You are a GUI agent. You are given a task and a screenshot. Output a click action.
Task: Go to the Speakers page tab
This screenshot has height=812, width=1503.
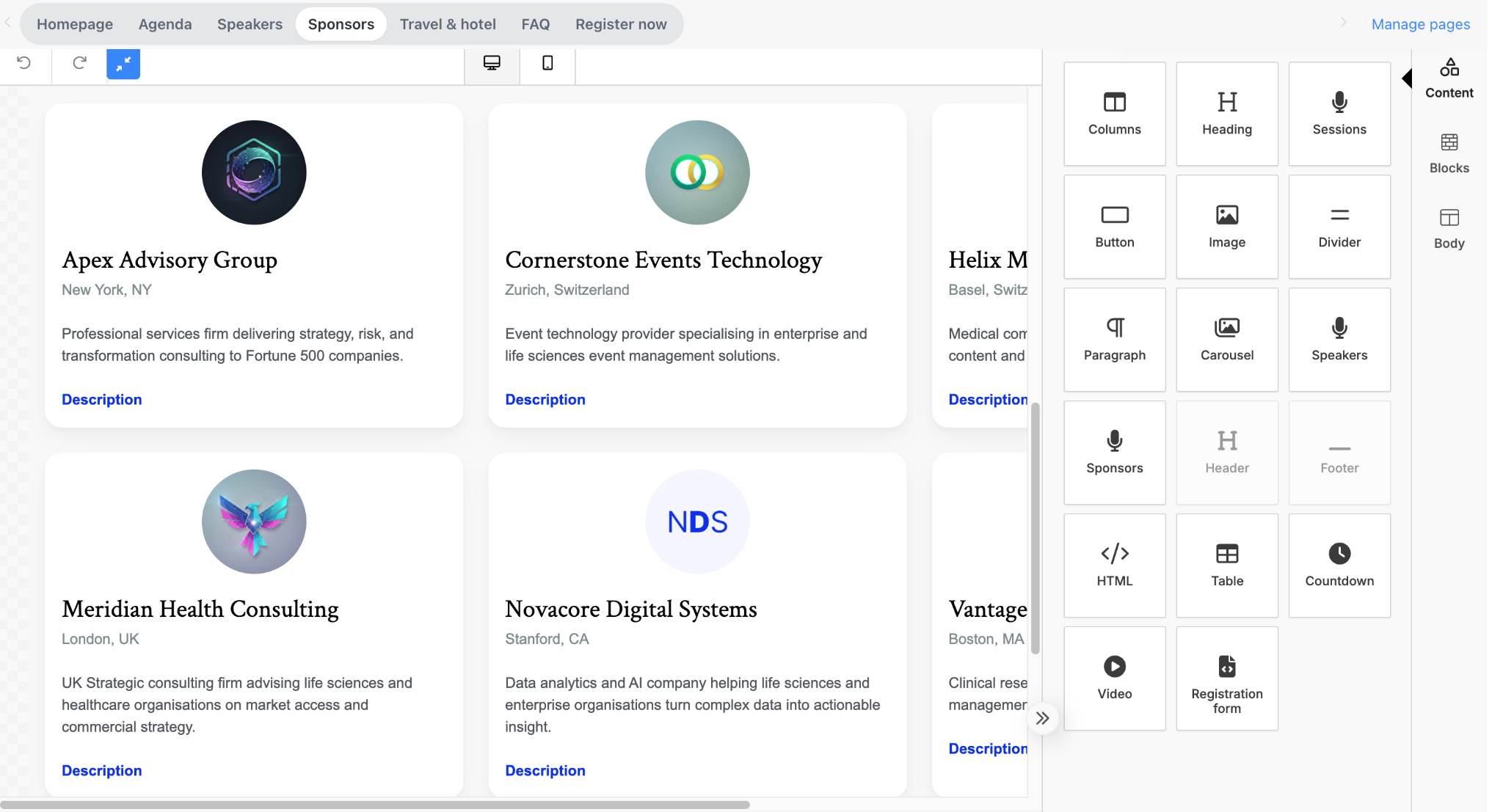click(x=250, y=24)
